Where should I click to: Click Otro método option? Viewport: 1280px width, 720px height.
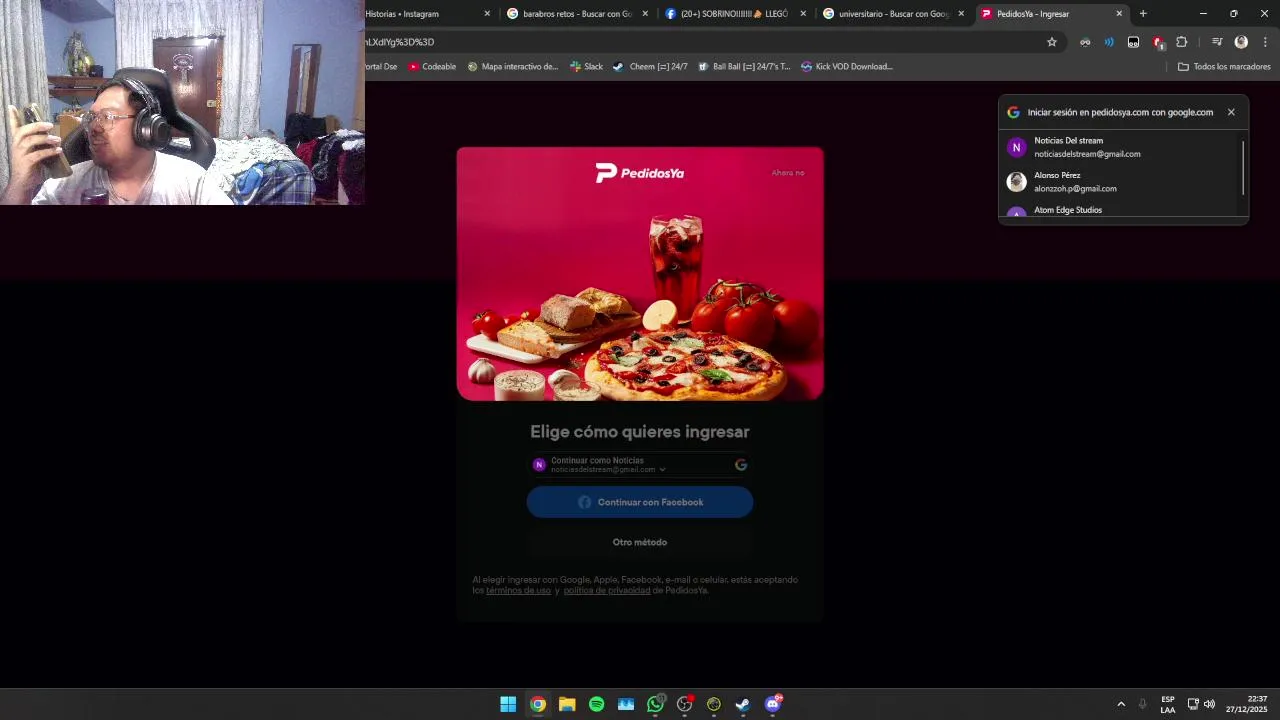[x=640, y=542]
